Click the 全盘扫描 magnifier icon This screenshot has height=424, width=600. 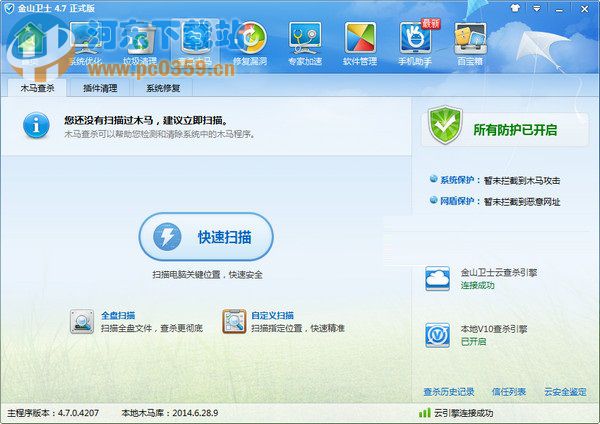(82, 321)
